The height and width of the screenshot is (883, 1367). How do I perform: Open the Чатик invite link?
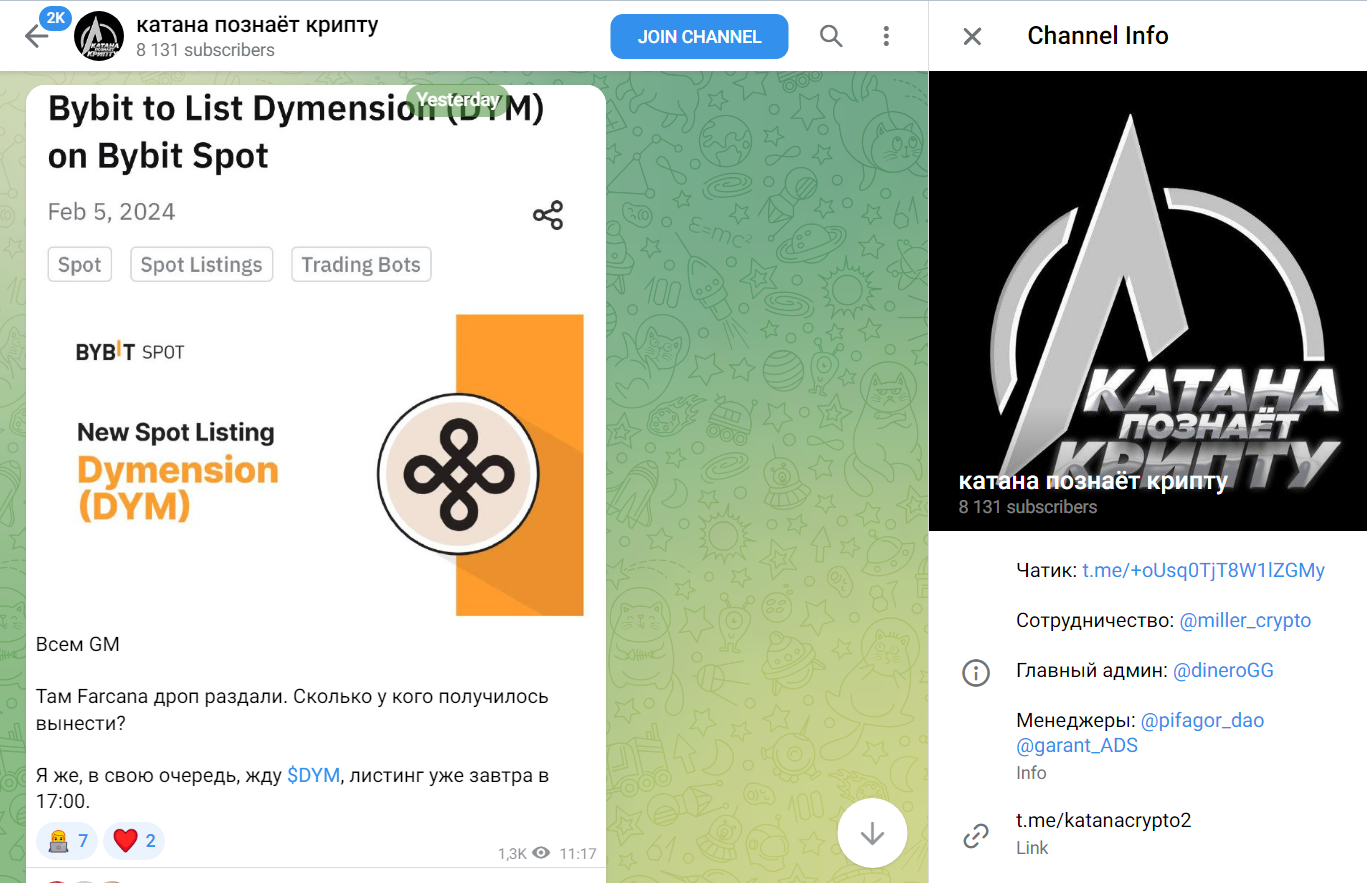click(x=1203, y=571)
